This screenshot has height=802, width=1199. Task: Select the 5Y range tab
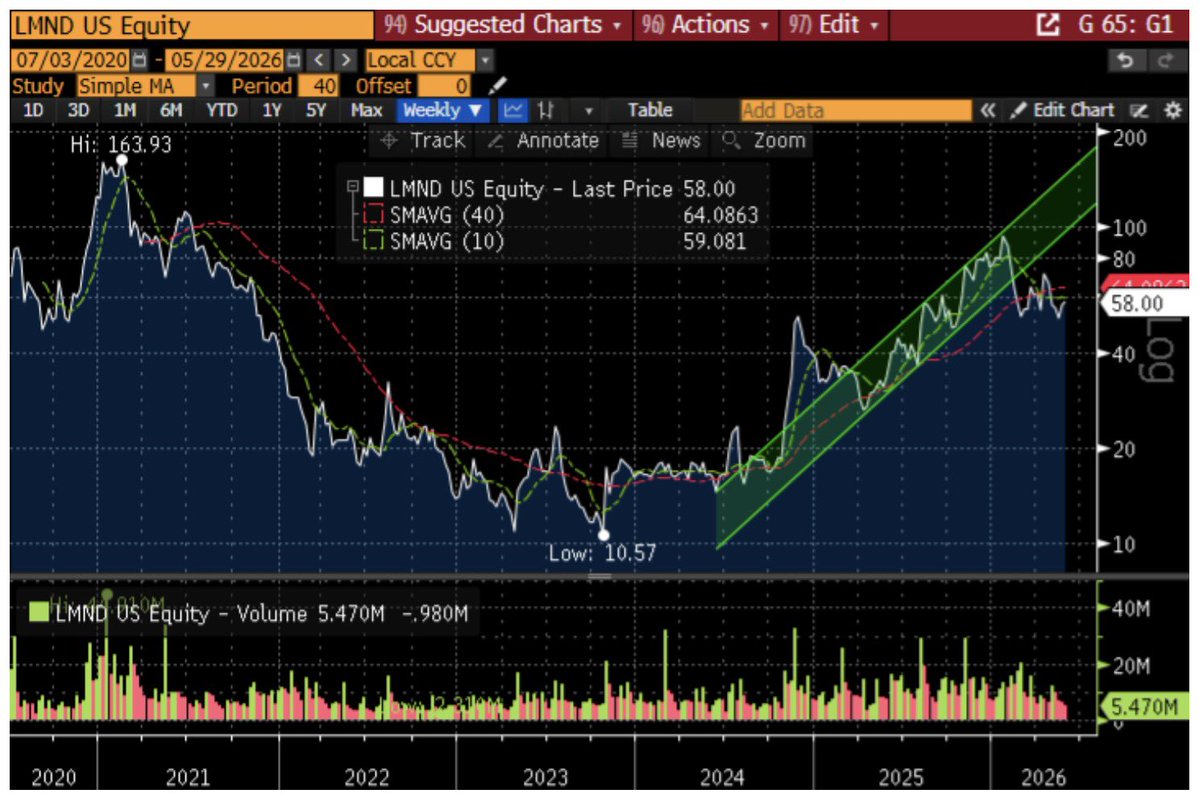point(316,110)
